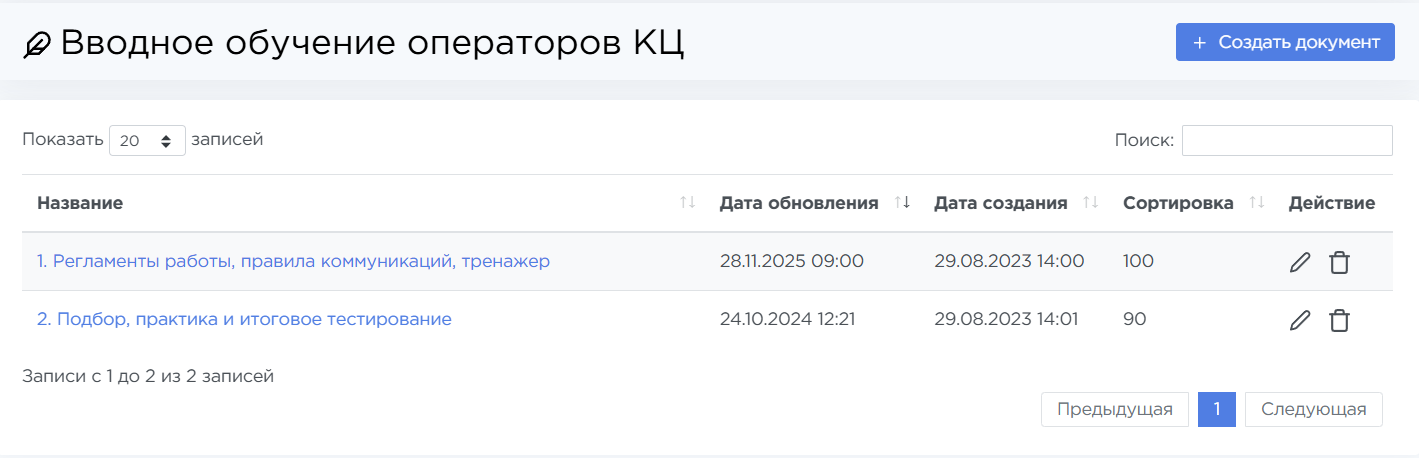
Task: Sort by Дата создания column arrows
Action: tap(1091, 203)
